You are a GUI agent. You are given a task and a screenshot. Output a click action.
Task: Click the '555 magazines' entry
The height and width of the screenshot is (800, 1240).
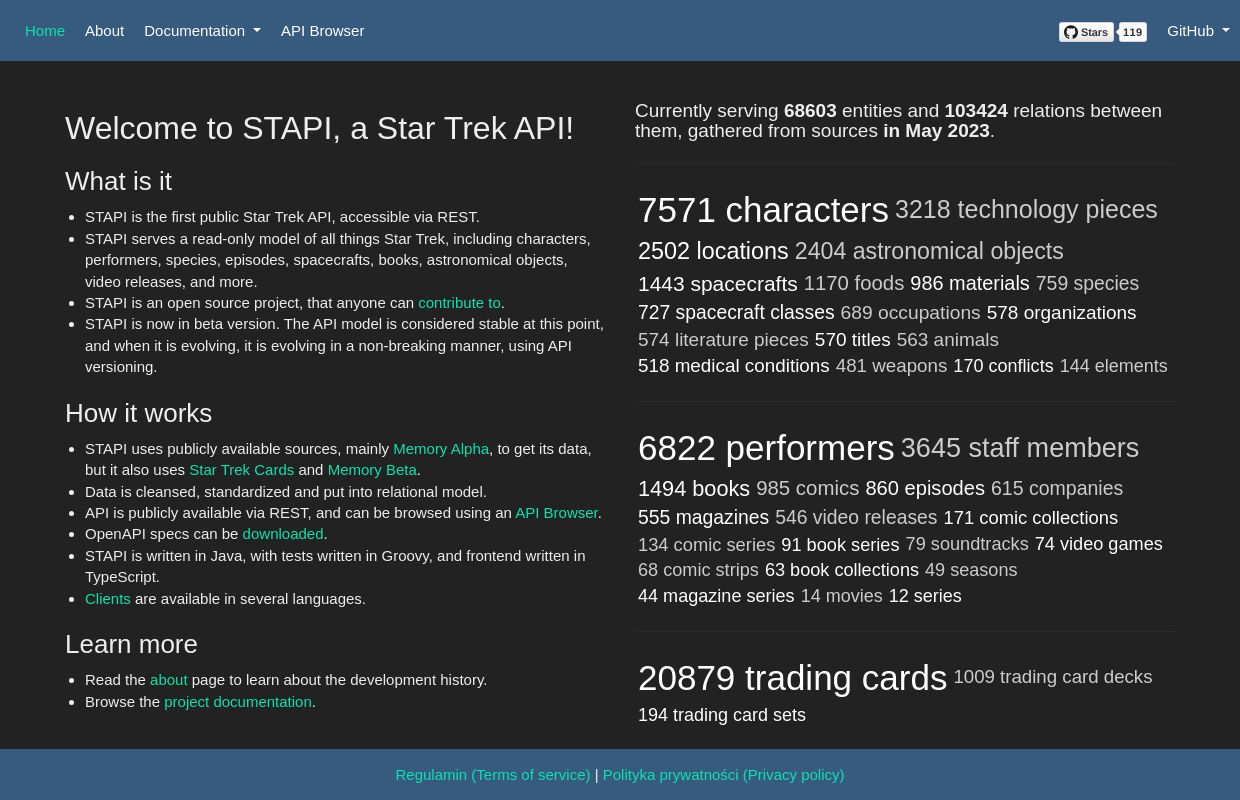[x=703, y=518]
